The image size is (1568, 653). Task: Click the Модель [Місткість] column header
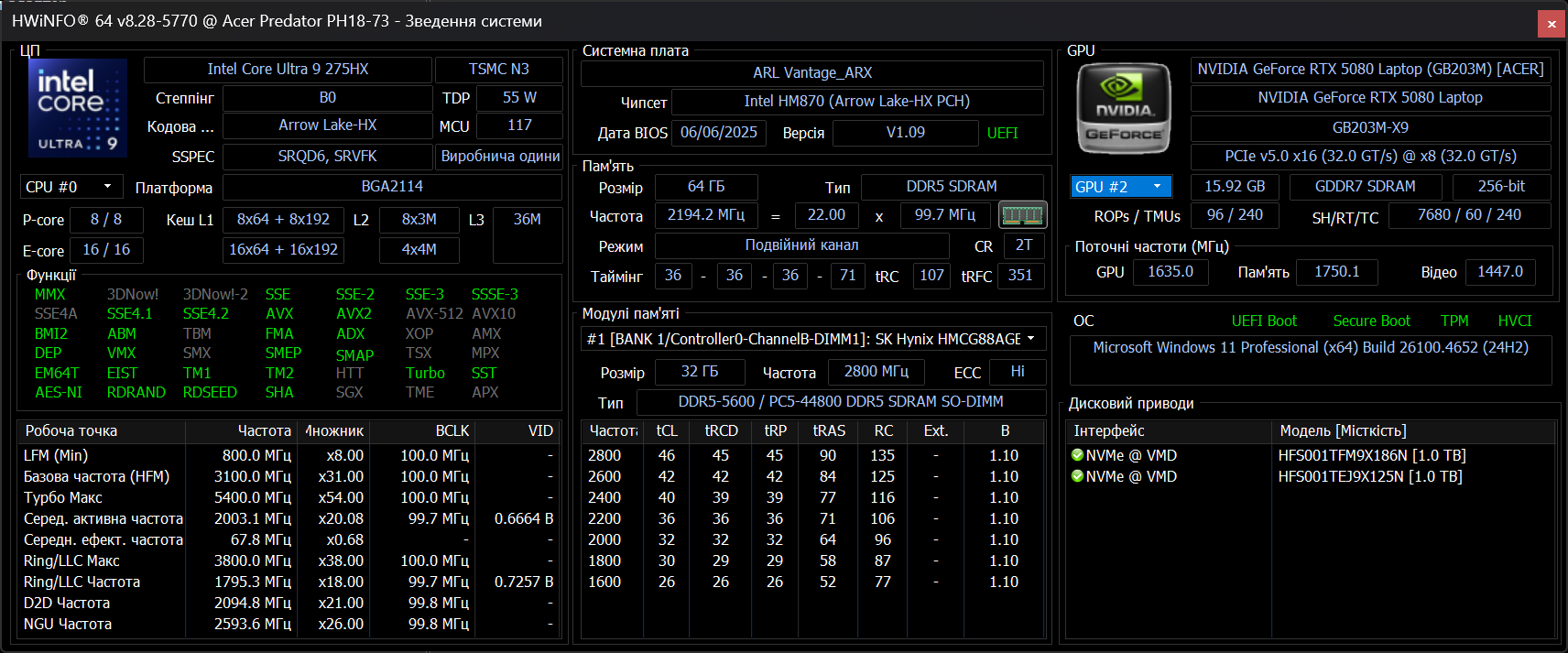[x=1343, y=430]
